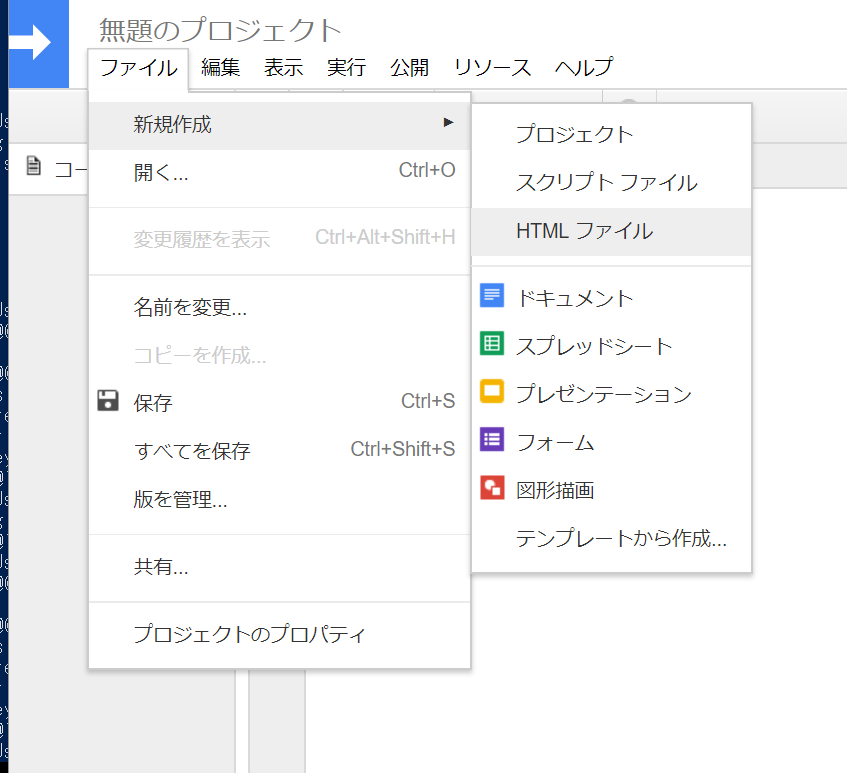847x773 pixels.
Task: Click the red 図形描画 icon
Action: [492, 487]
